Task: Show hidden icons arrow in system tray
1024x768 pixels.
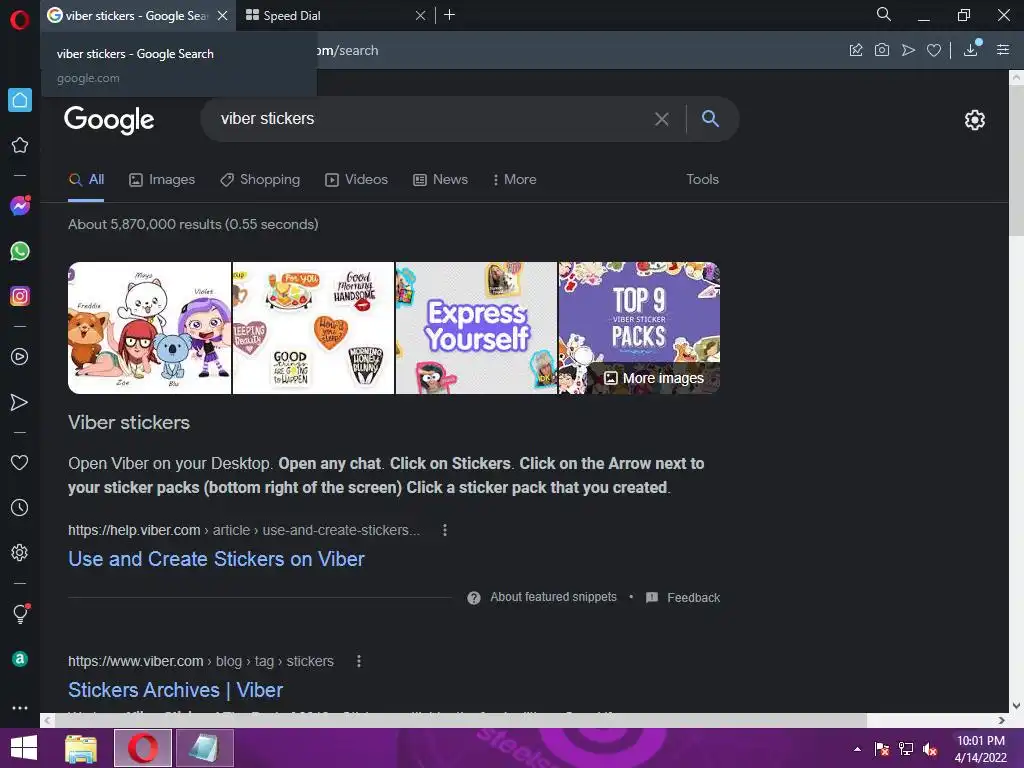Action: 857,749
